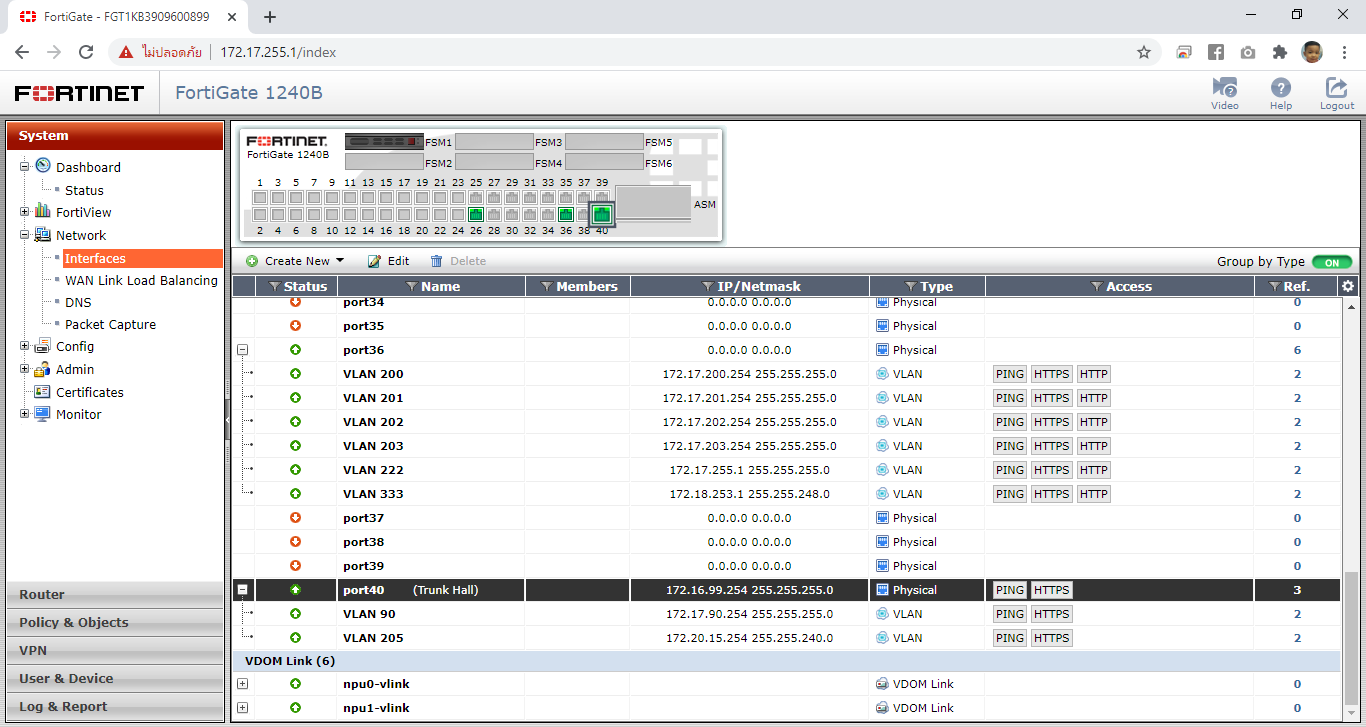Expand npu0-vlink row
Image resolution: width=1366 pixels, height=727 pixels.
[x=242, y=684]
